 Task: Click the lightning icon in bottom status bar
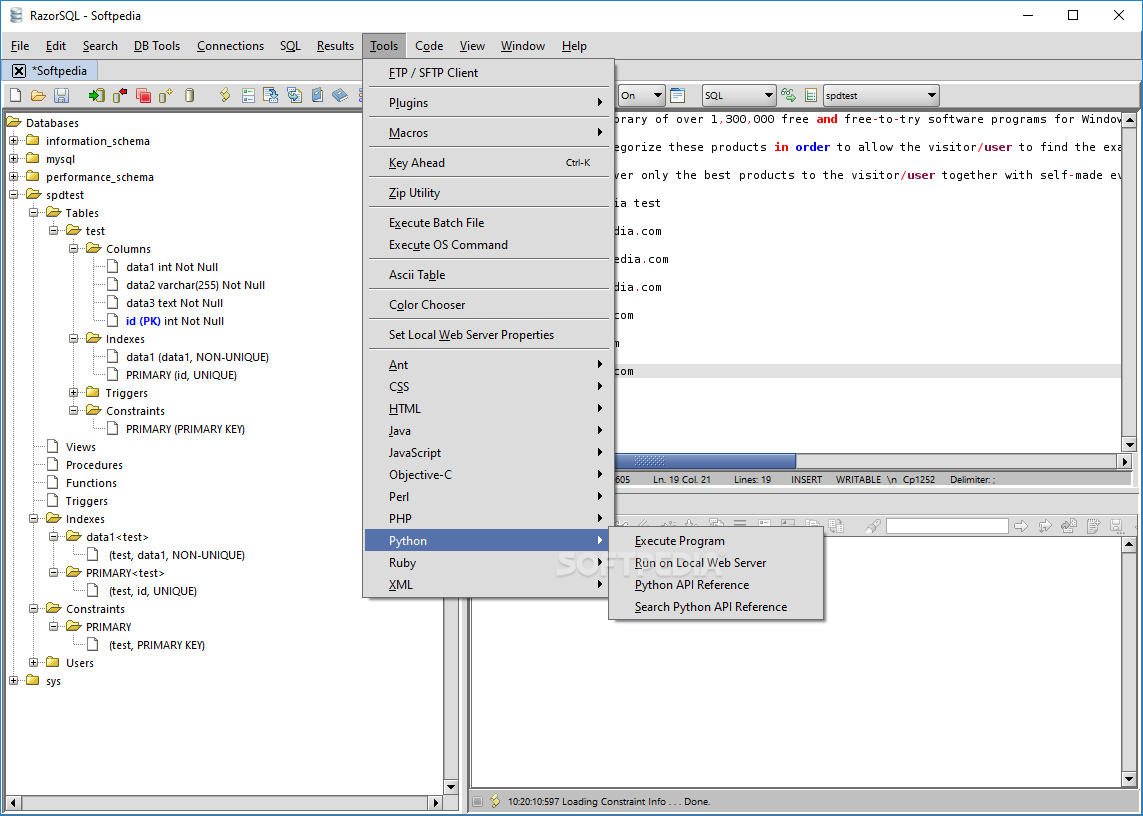(495, 801)
